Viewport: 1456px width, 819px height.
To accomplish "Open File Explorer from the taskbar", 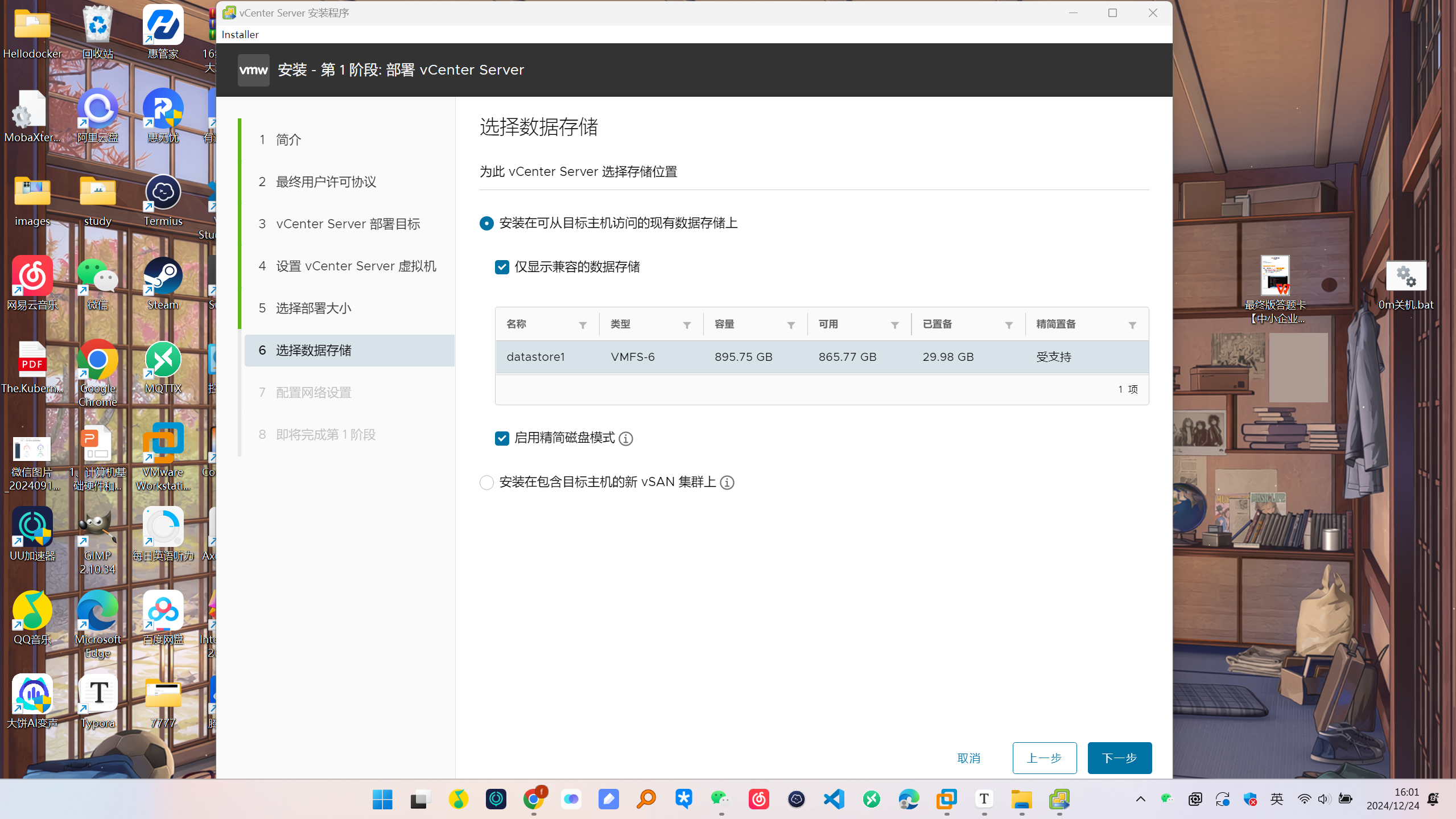I will (x=1021, y=800).
